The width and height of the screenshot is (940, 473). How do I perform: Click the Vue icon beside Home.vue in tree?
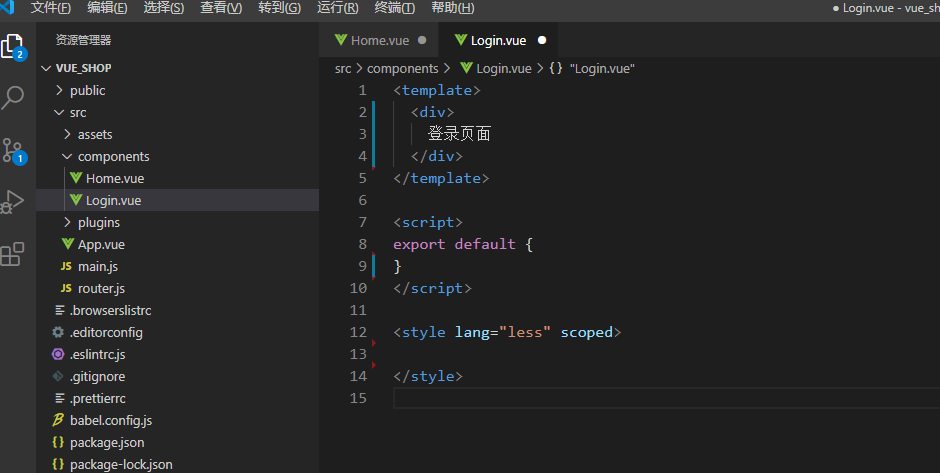[76, 178]
